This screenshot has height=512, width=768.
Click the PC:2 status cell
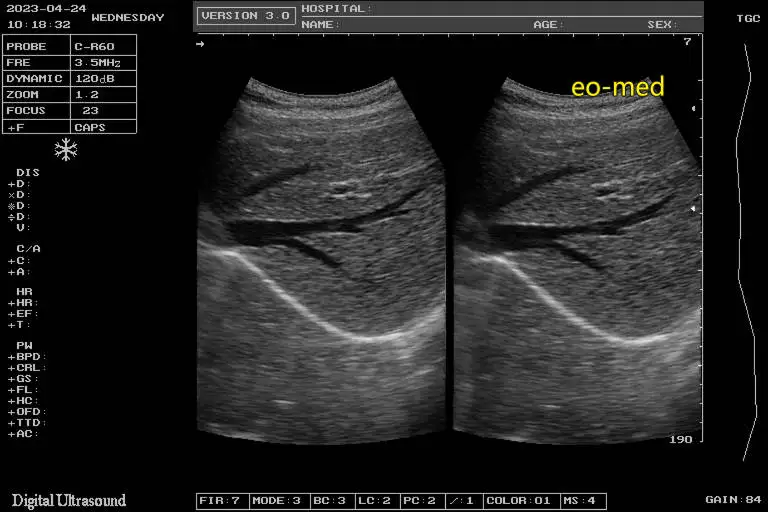tap(422, 501)
